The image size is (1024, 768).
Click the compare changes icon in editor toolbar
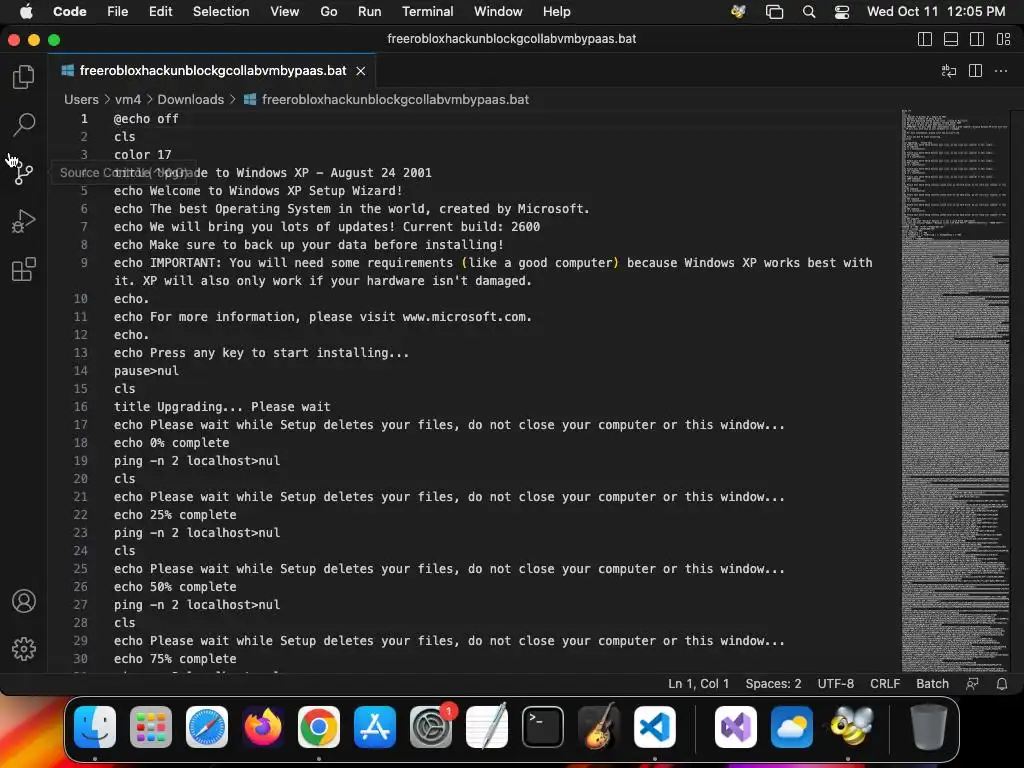point(948,71)
